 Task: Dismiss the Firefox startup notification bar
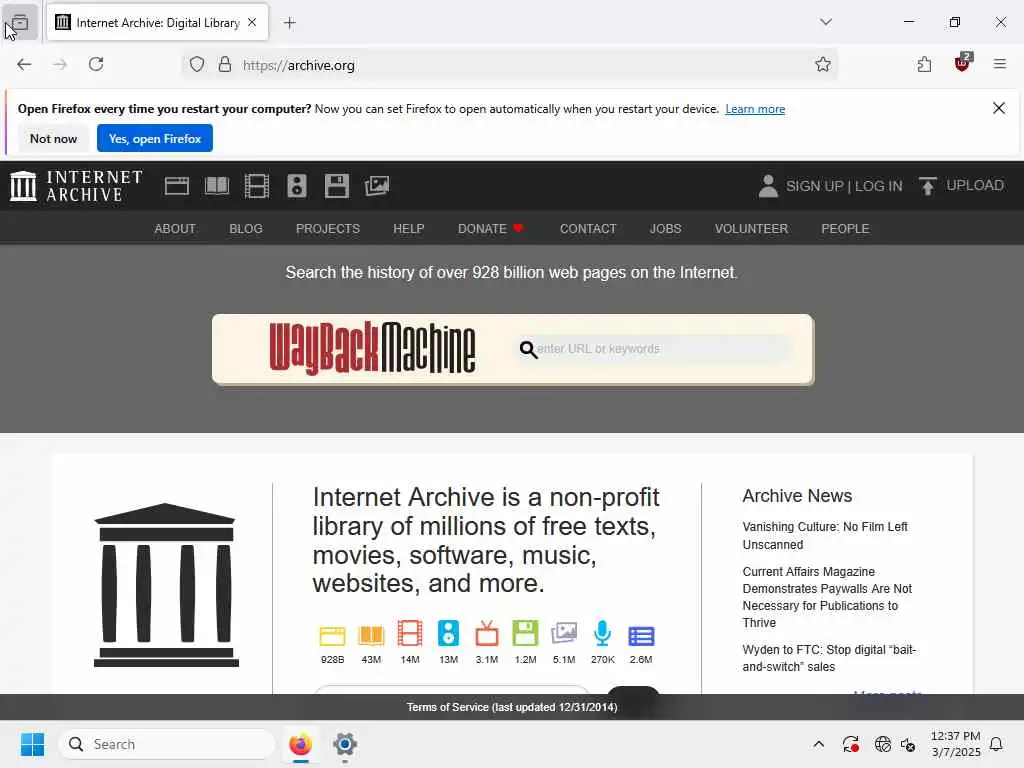tap(998, 108)
